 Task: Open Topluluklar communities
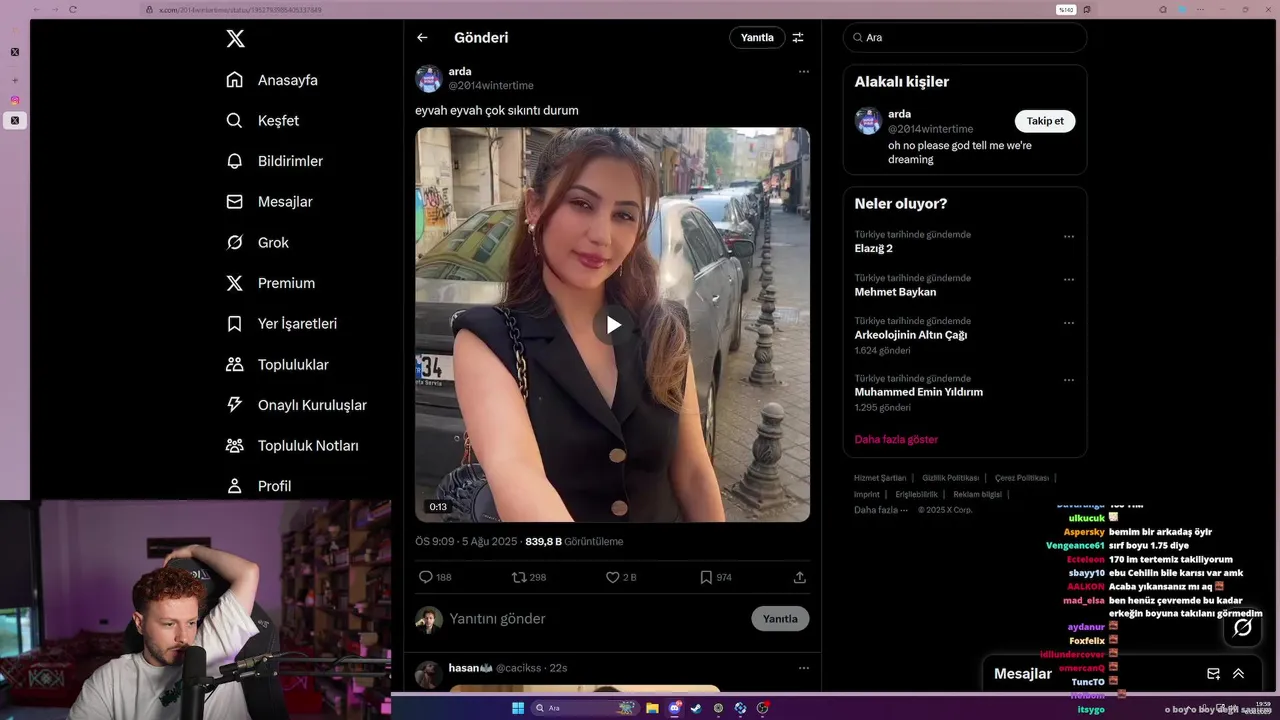pos(278,365)
